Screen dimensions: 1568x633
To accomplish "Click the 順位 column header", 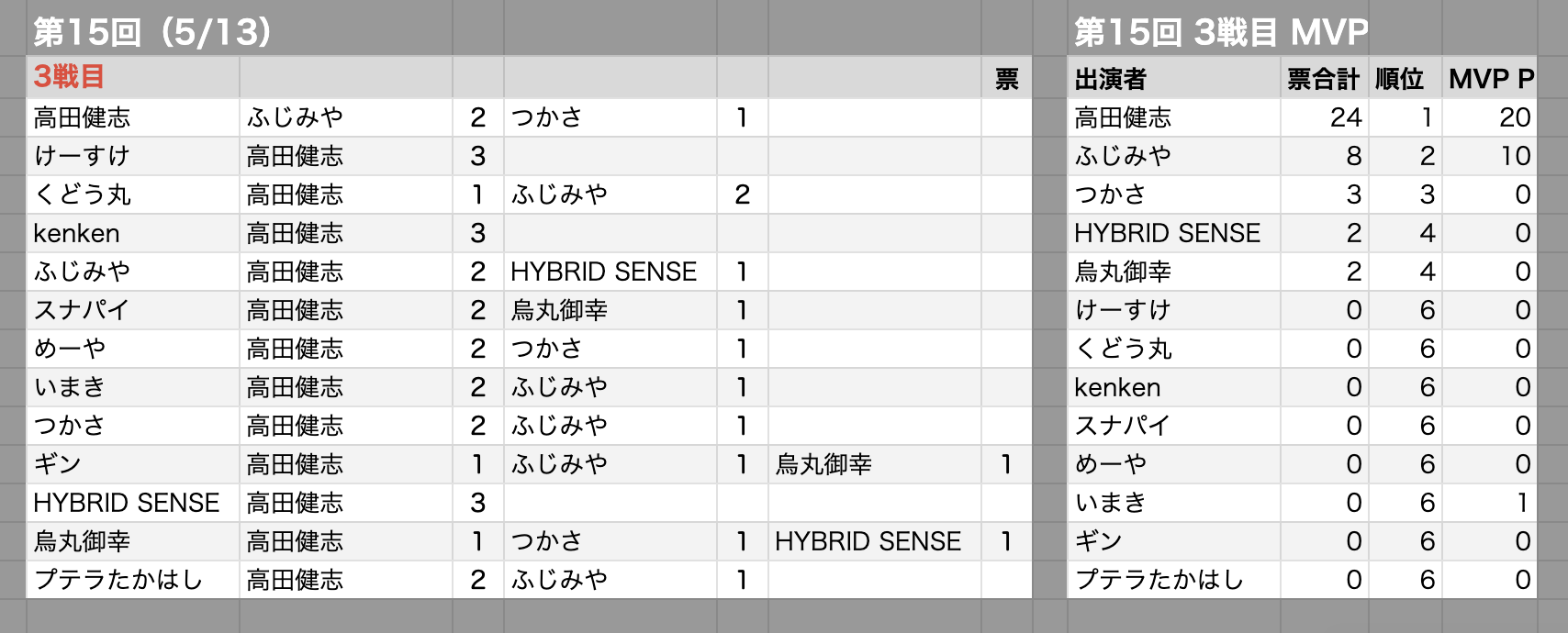I will click(1405, 78).
